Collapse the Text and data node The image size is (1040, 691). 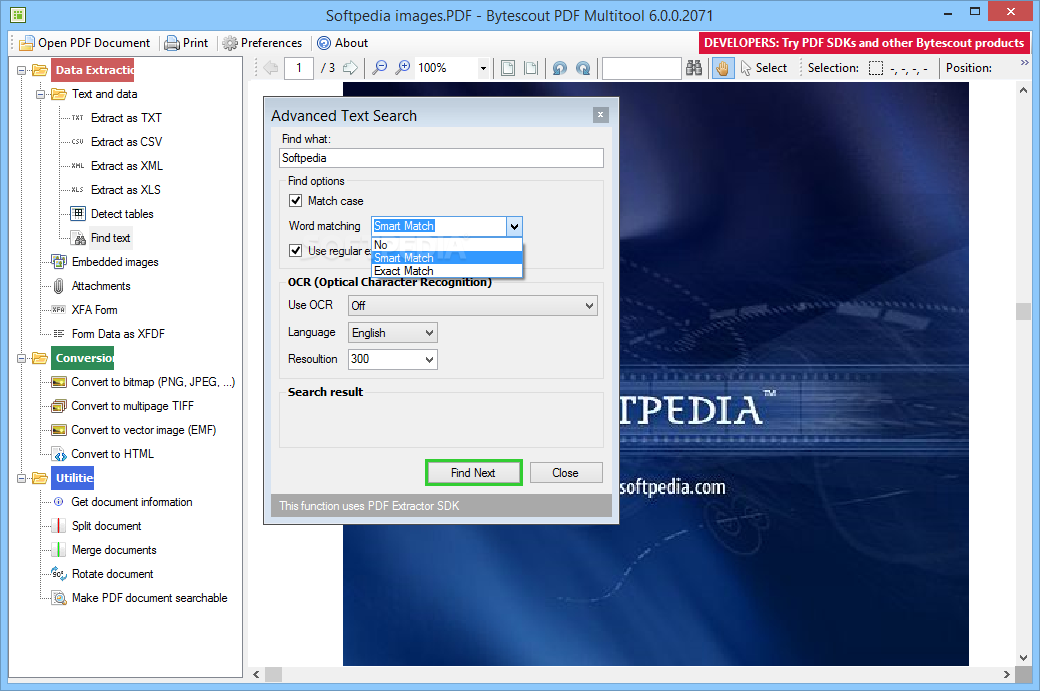pyautogui.click(x=40, y=94)
